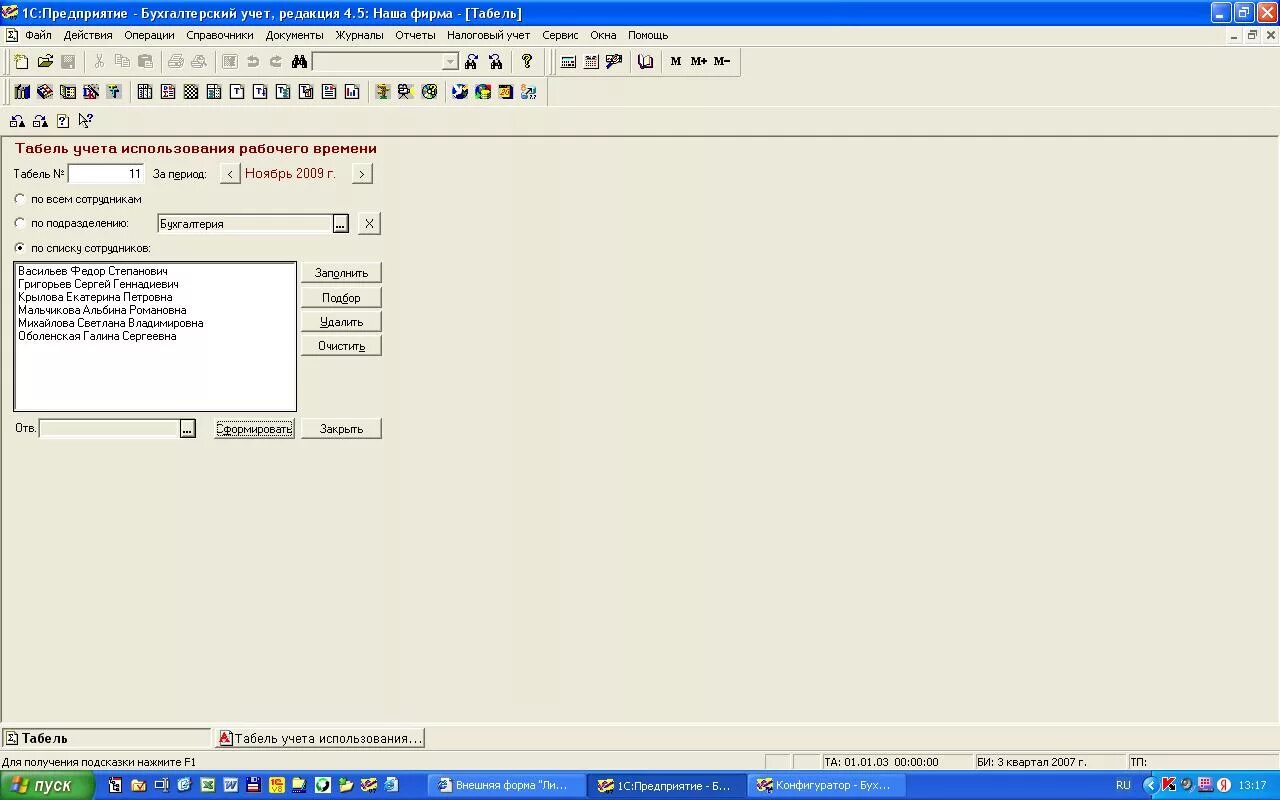The image size is (1280, 800).
Task: Click the Yandex tray icon
Action: 1223,785
